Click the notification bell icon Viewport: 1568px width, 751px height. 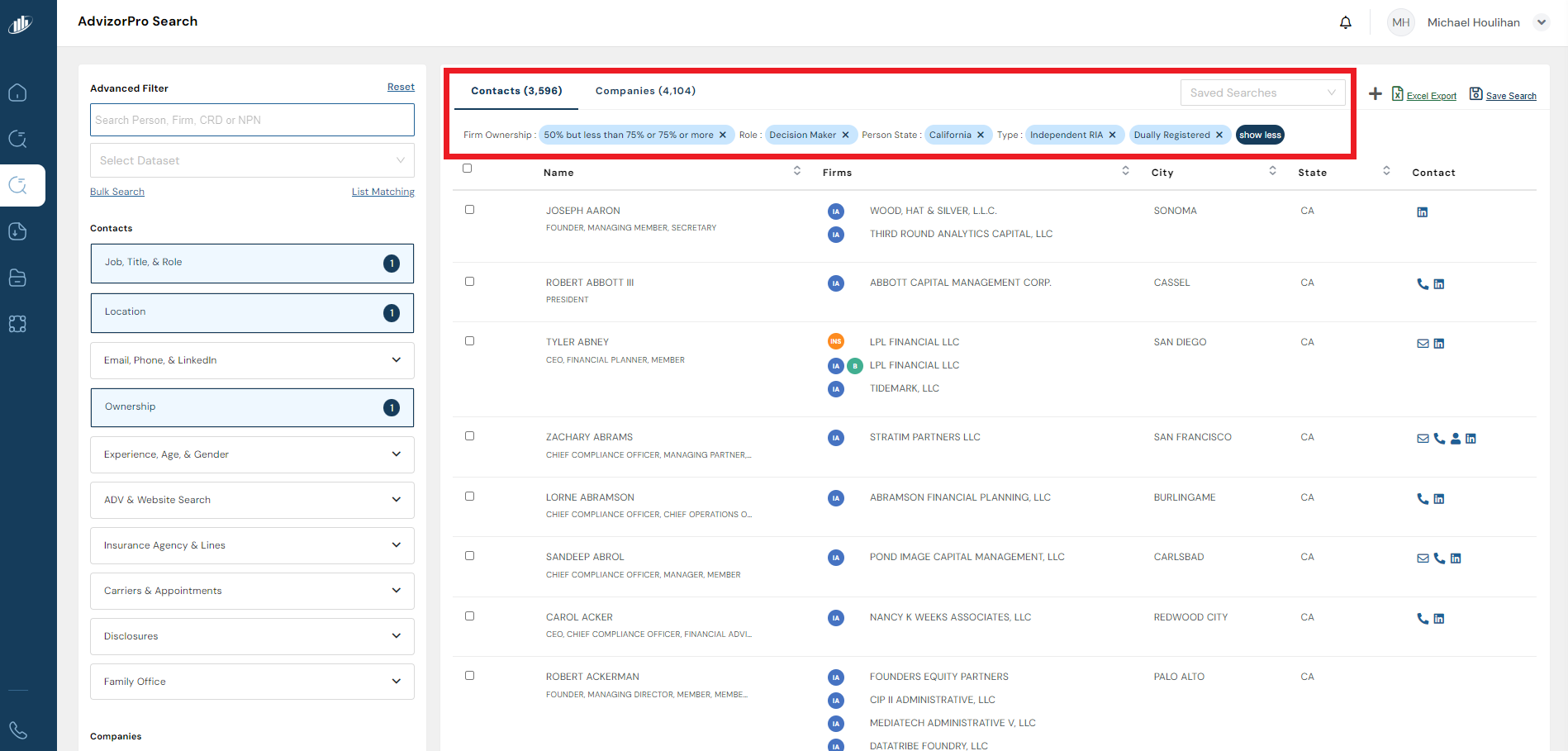coord(1345,22)
